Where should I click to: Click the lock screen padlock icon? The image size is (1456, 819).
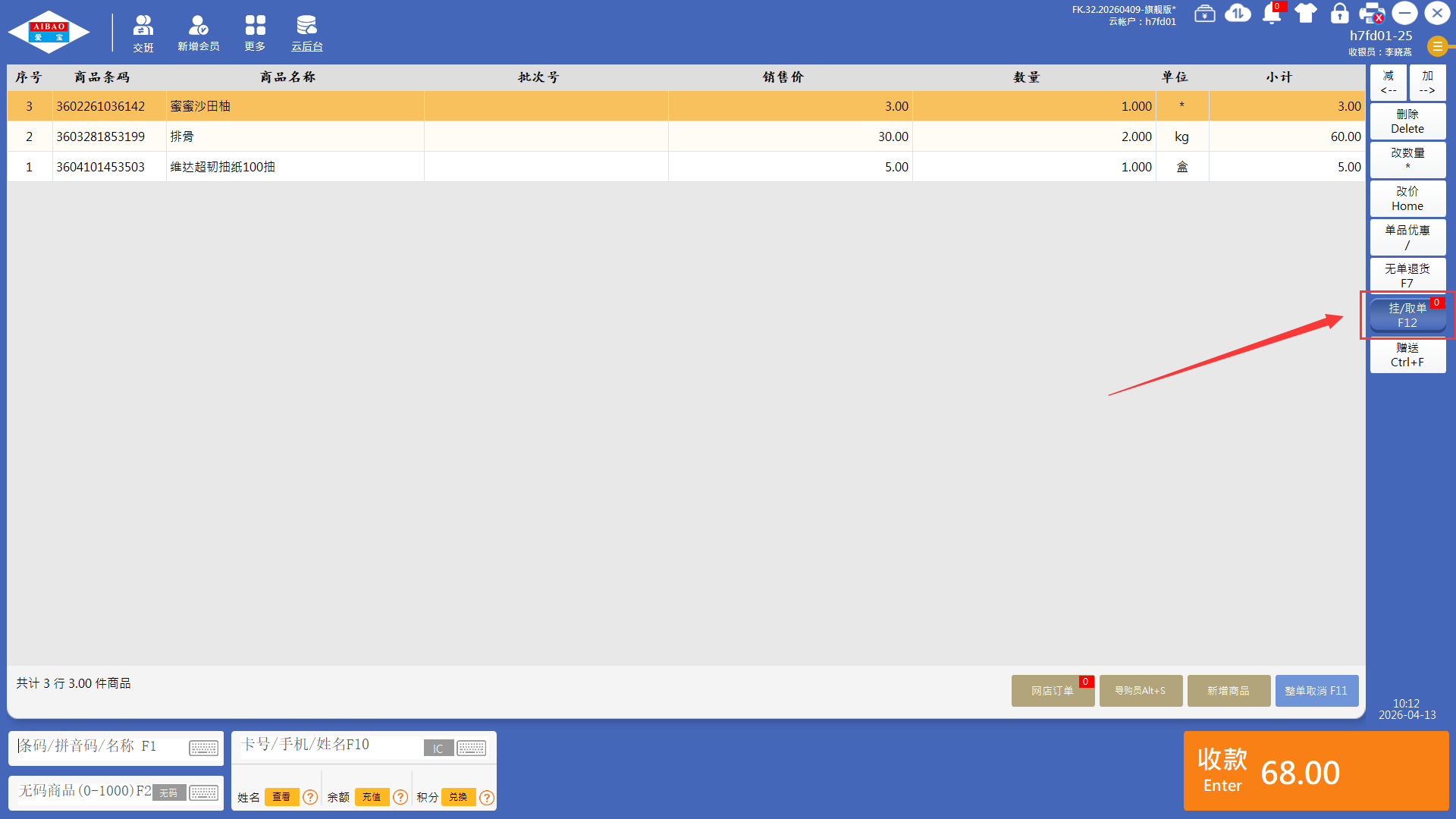[x=1339, y=14]
